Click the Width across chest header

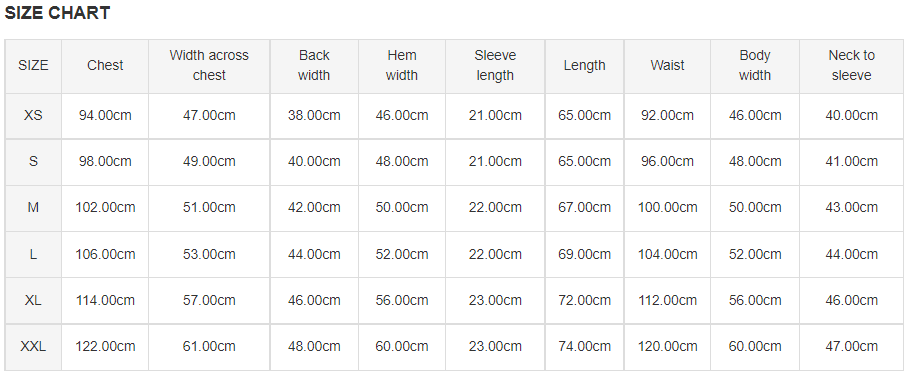point(209,65)
